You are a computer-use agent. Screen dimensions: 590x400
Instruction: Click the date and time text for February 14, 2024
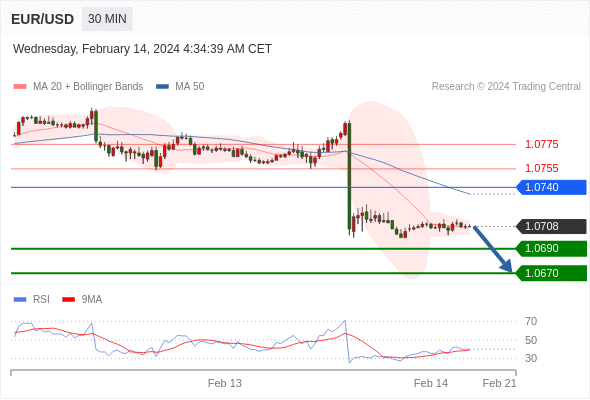coord(142,49)
